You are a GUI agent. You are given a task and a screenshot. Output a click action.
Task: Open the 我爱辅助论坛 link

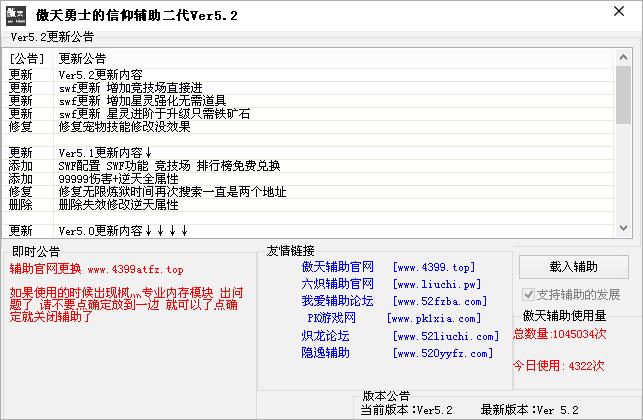point(337,301)
